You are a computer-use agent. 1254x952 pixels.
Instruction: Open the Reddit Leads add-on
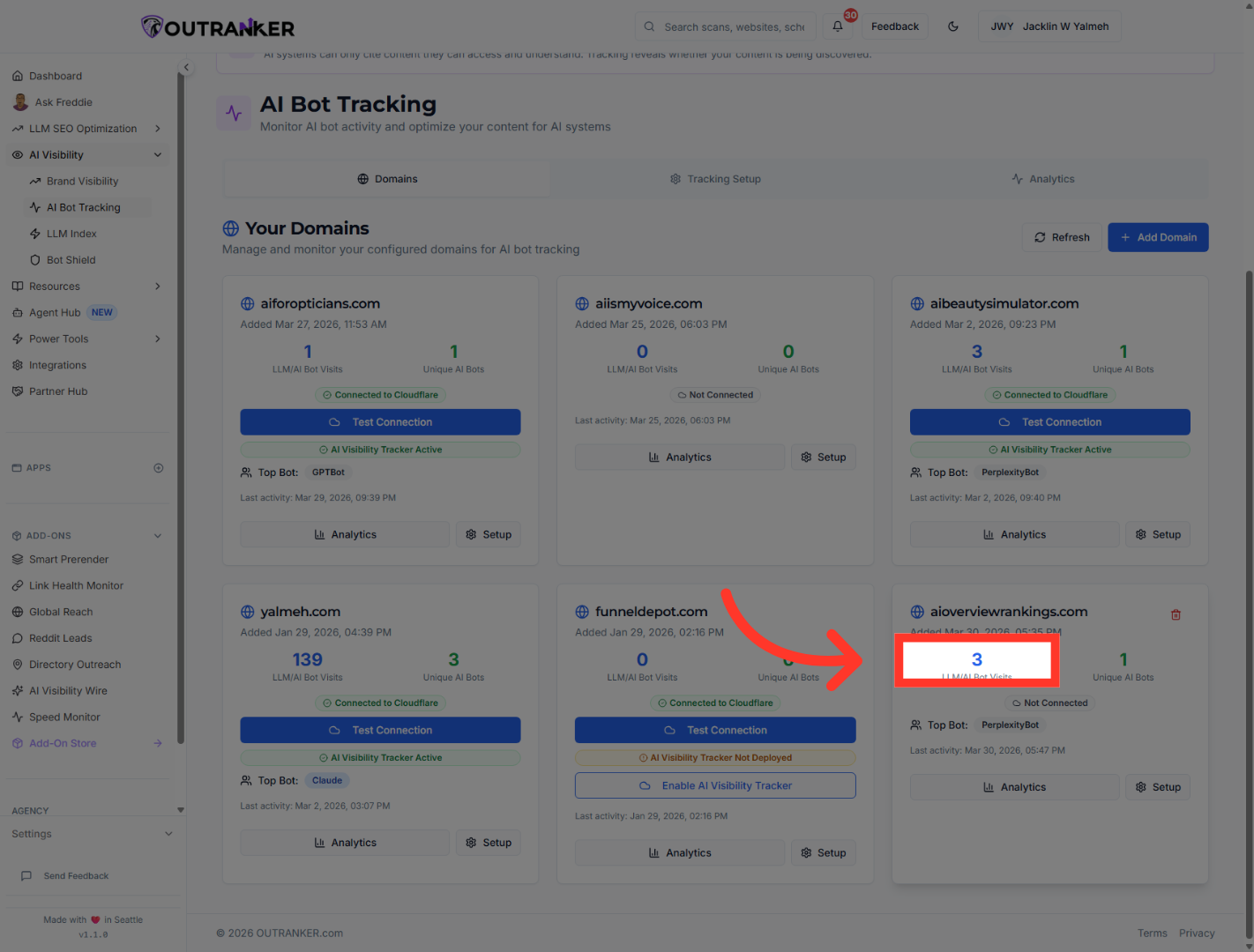coord(60,639)
